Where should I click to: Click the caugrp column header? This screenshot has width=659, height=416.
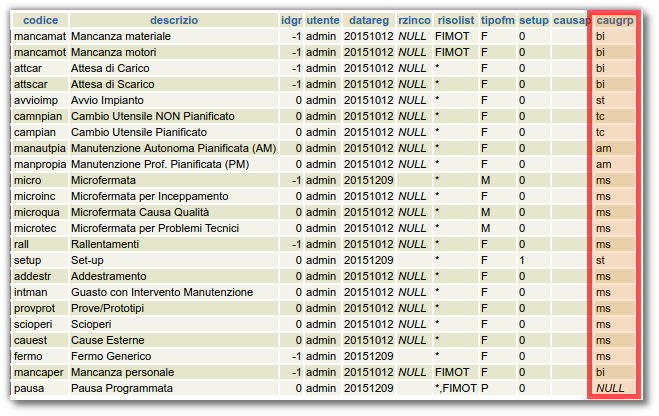(614, 20)
